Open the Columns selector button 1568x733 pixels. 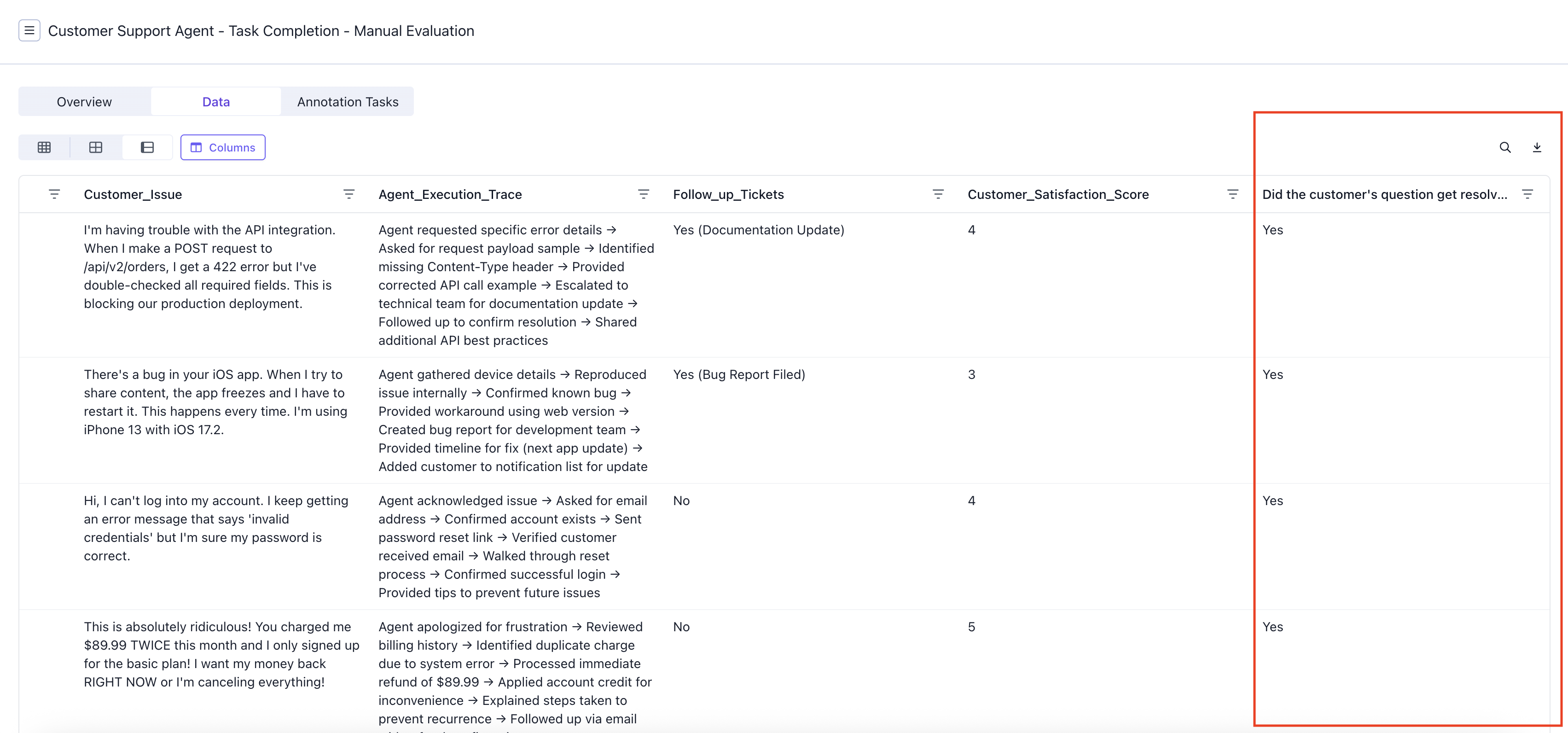[223, 147]
